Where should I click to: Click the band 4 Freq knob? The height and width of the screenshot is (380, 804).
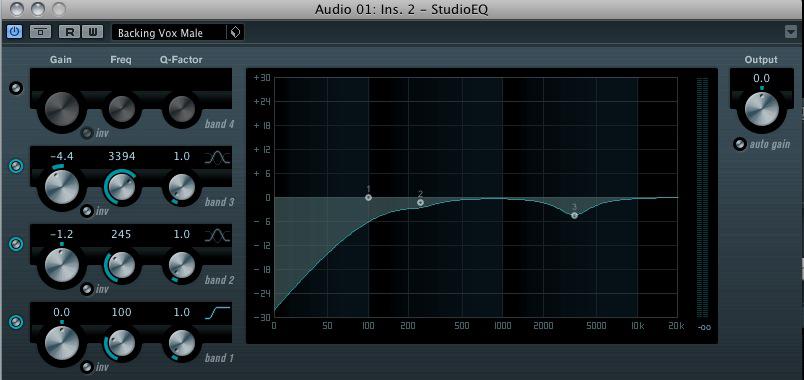click(122, 109)
